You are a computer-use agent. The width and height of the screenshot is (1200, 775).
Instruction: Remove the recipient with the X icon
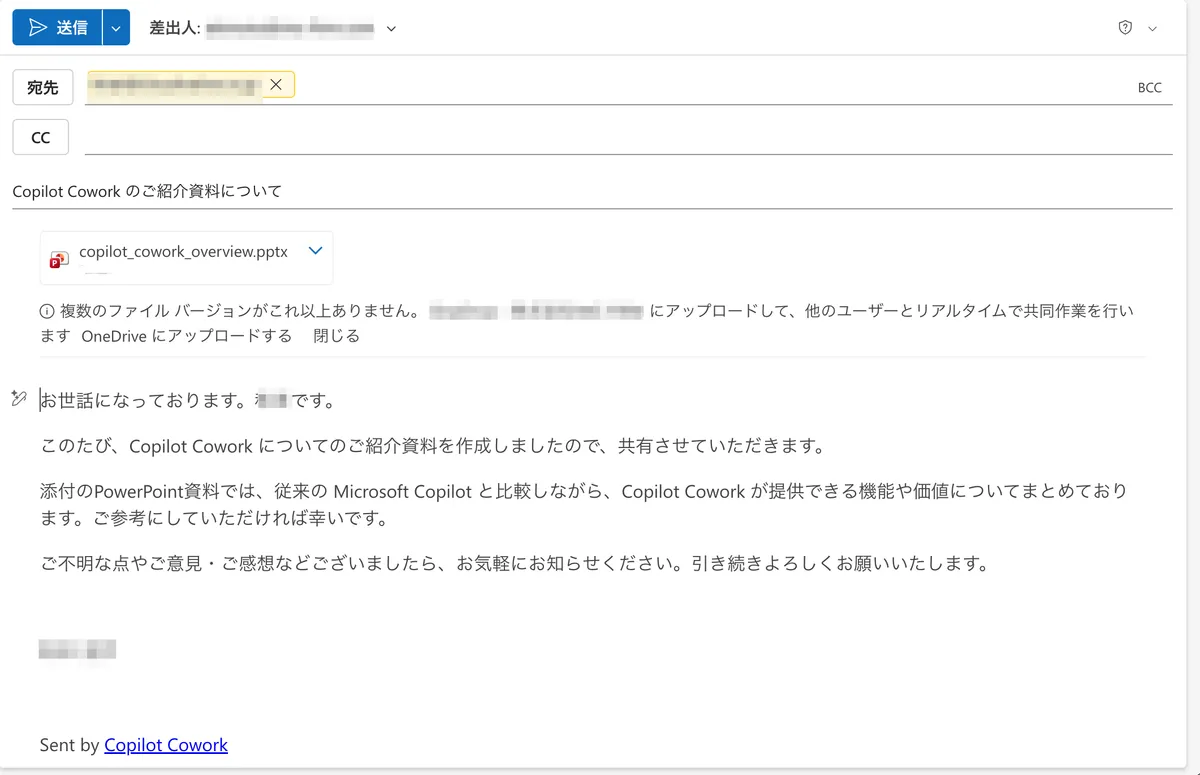tap(276, 85)
